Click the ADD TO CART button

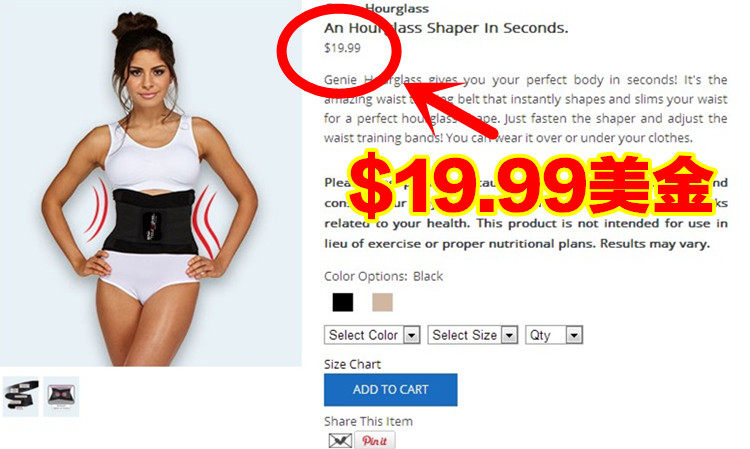point(390,390)
